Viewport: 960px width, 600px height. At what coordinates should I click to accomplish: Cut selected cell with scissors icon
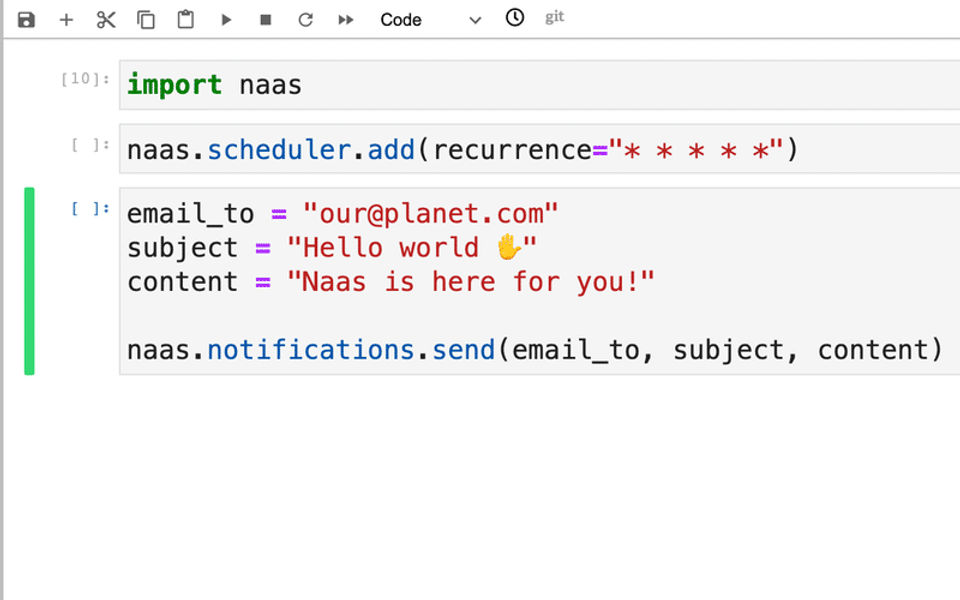point(106,20)
